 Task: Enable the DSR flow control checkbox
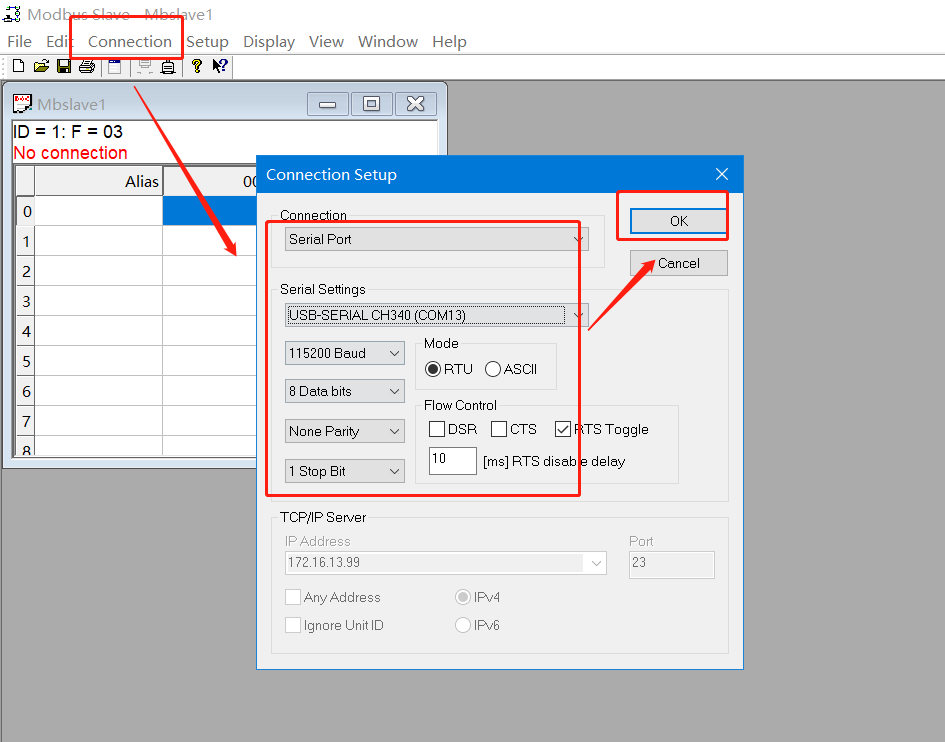coord(437,429)
